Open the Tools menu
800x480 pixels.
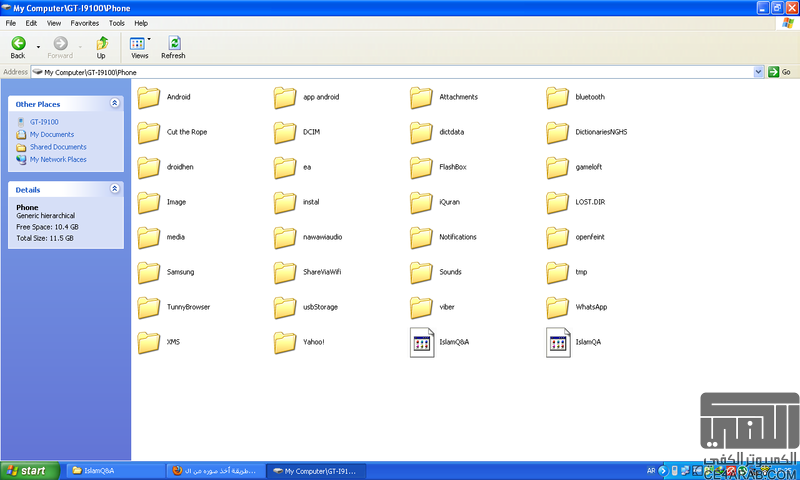click(x=116, y=23)
